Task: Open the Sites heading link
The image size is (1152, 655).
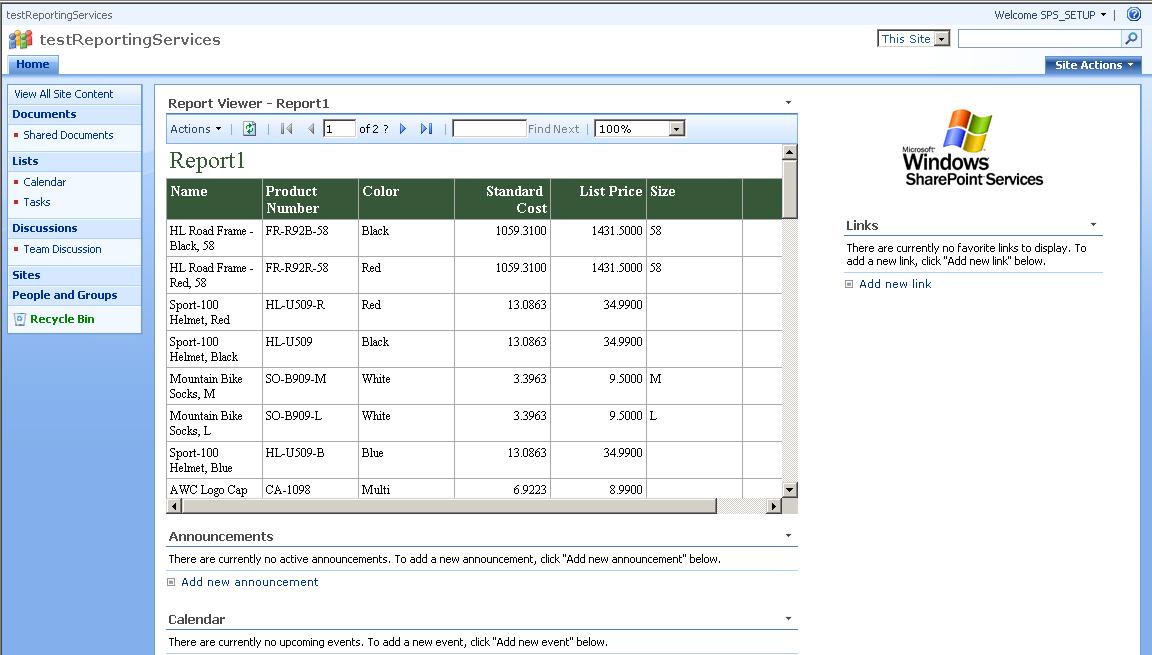Action: 26,275
